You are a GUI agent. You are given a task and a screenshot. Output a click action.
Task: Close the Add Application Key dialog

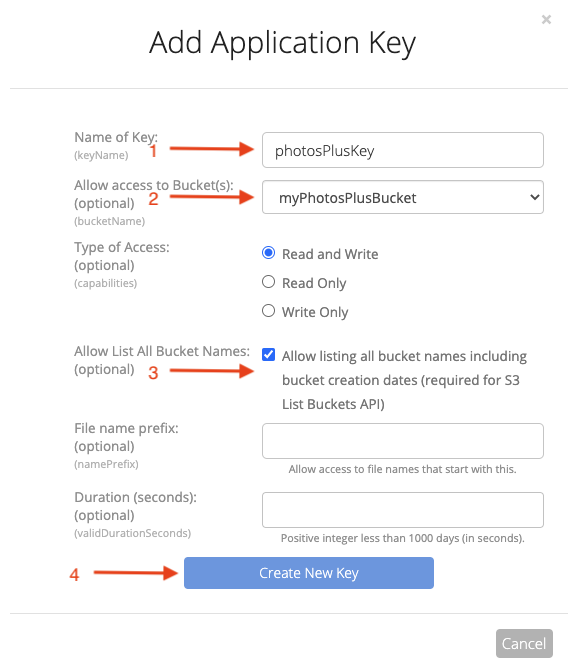tap(546, 19)
